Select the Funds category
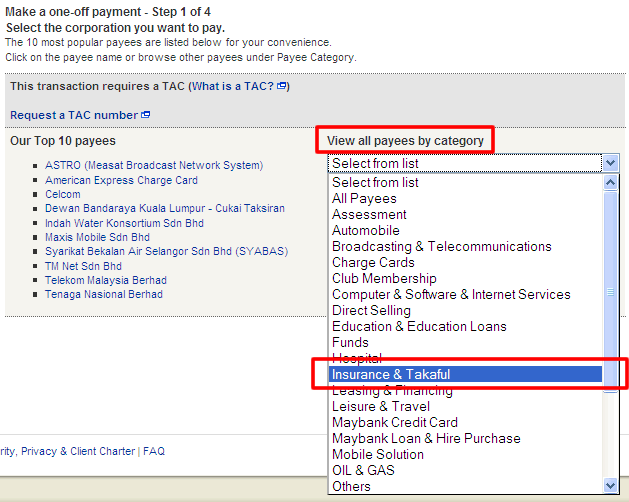This screenshot has height=502, width=629. (x=465, y=343)
